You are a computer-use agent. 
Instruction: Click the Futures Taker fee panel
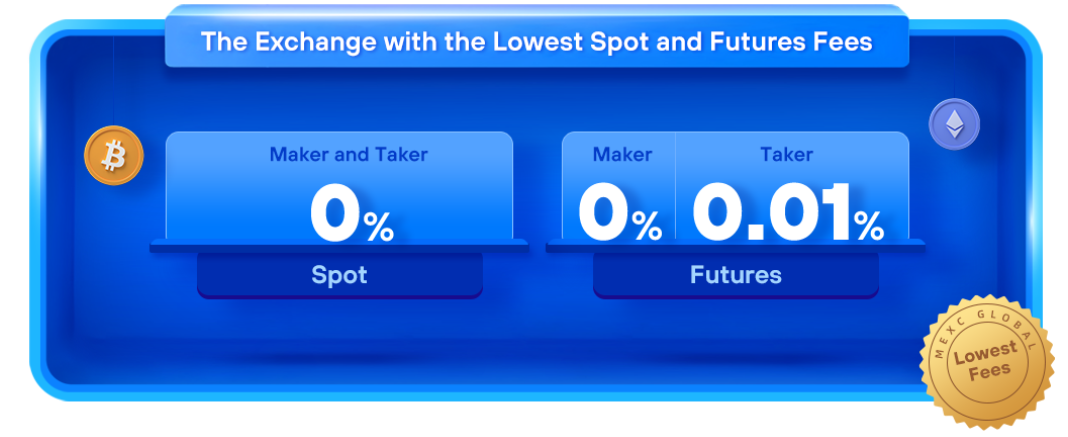(792, 185)
